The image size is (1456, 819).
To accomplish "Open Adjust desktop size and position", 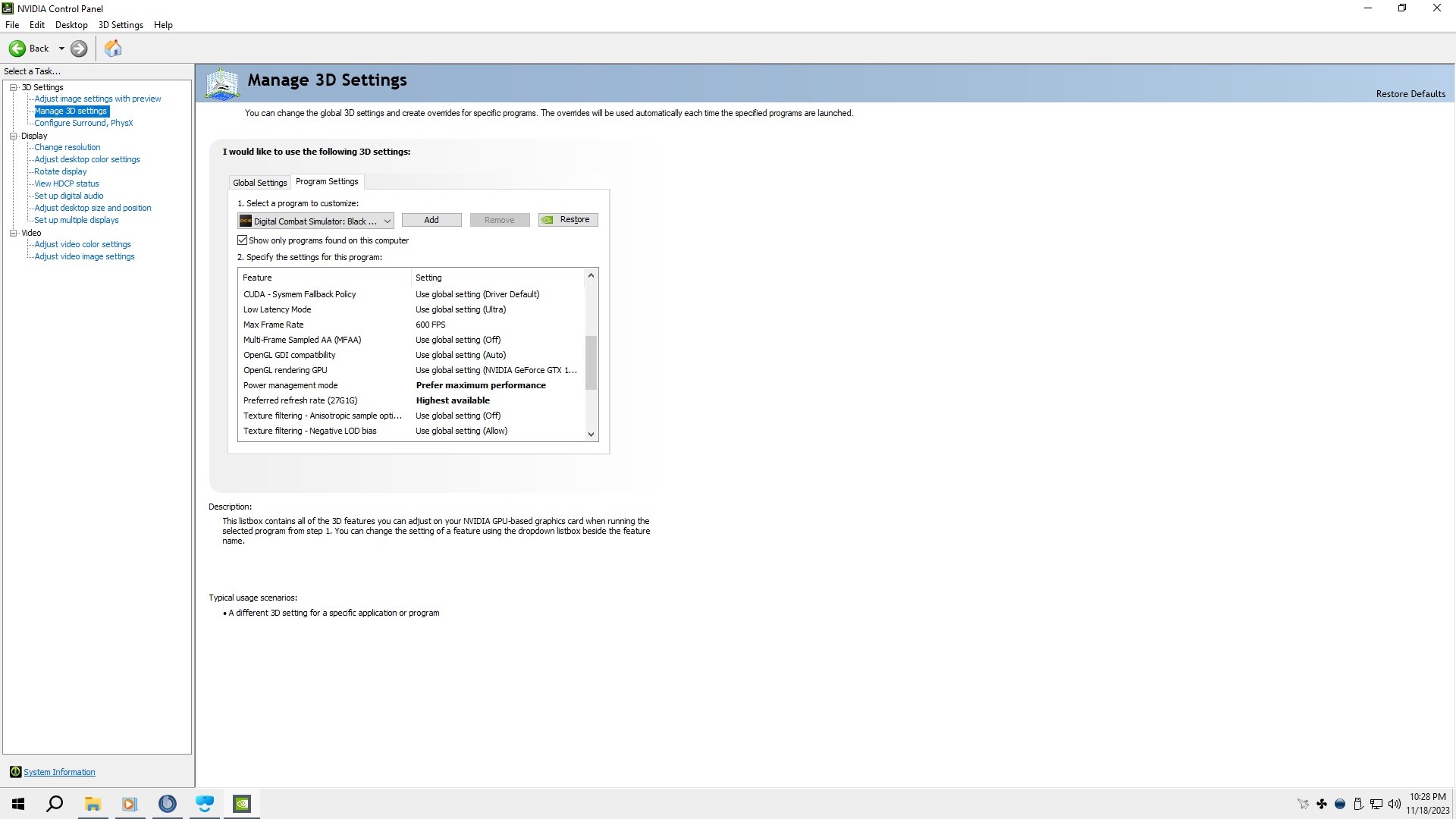I will tap(93, 208).
